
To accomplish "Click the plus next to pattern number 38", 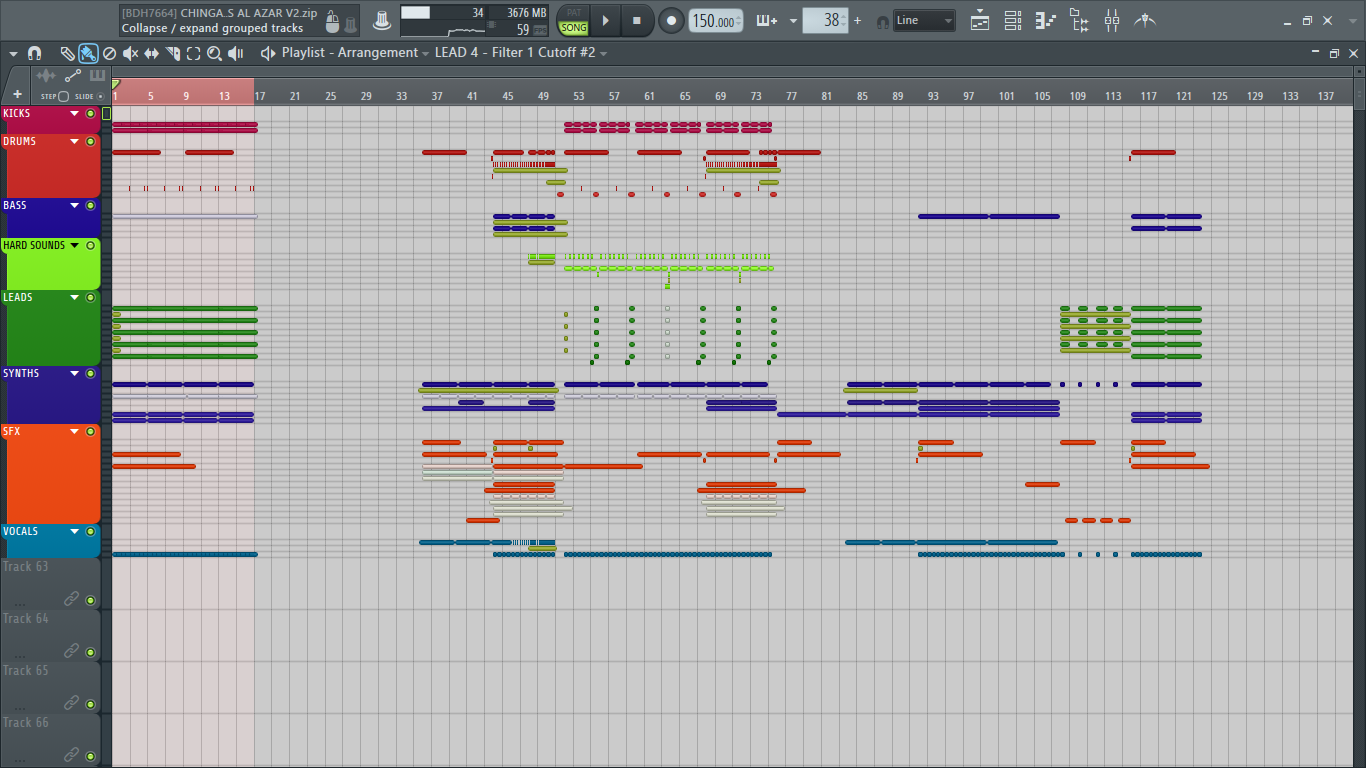I will point(857,20).
